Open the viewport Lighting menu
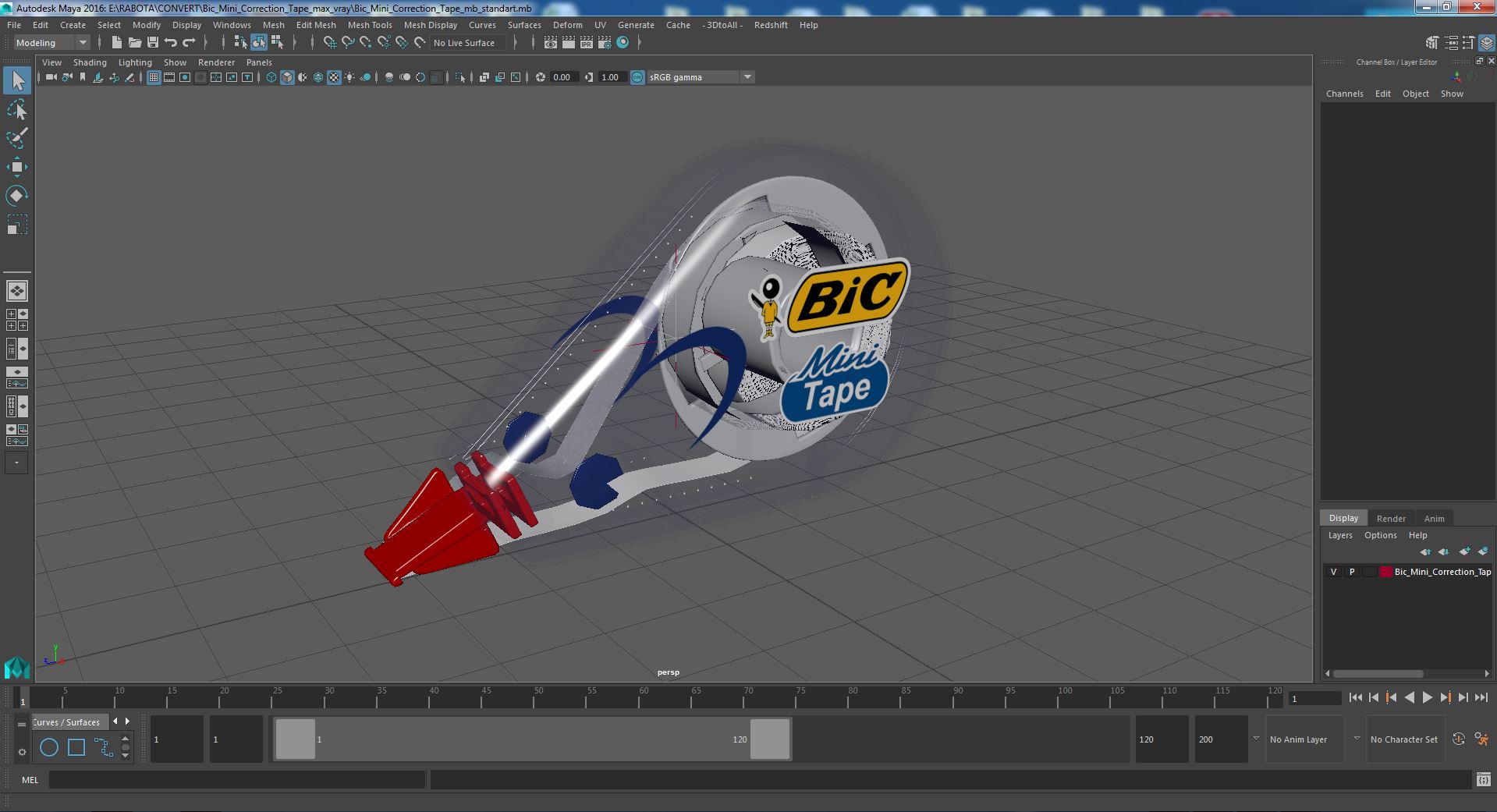 click(x=135, y=62)
